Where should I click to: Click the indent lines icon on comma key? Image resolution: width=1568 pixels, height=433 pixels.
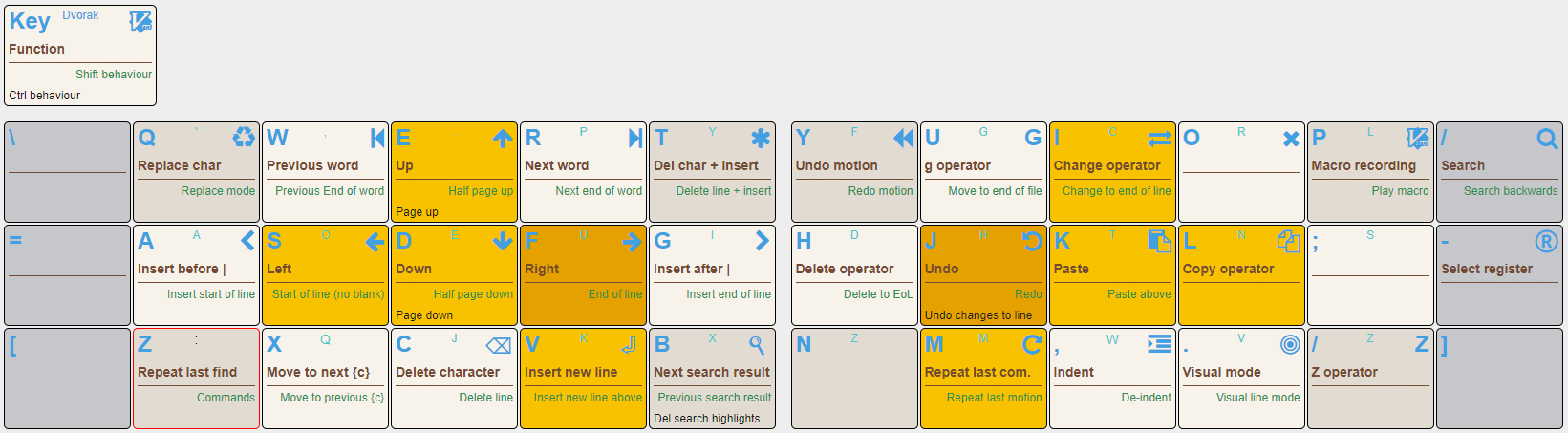(x=1160, y=344)
